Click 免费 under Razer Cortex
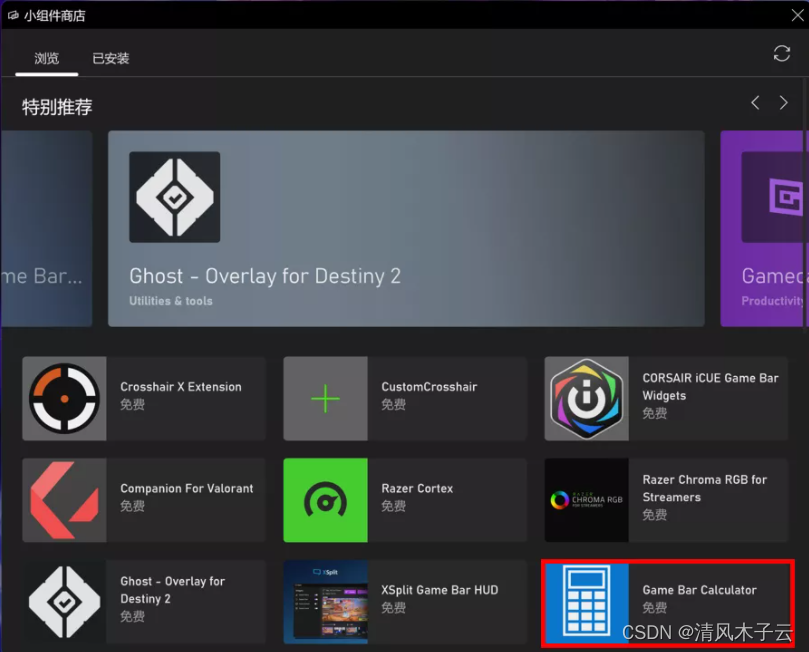The image size is (809, 652). tap(393, 506)
